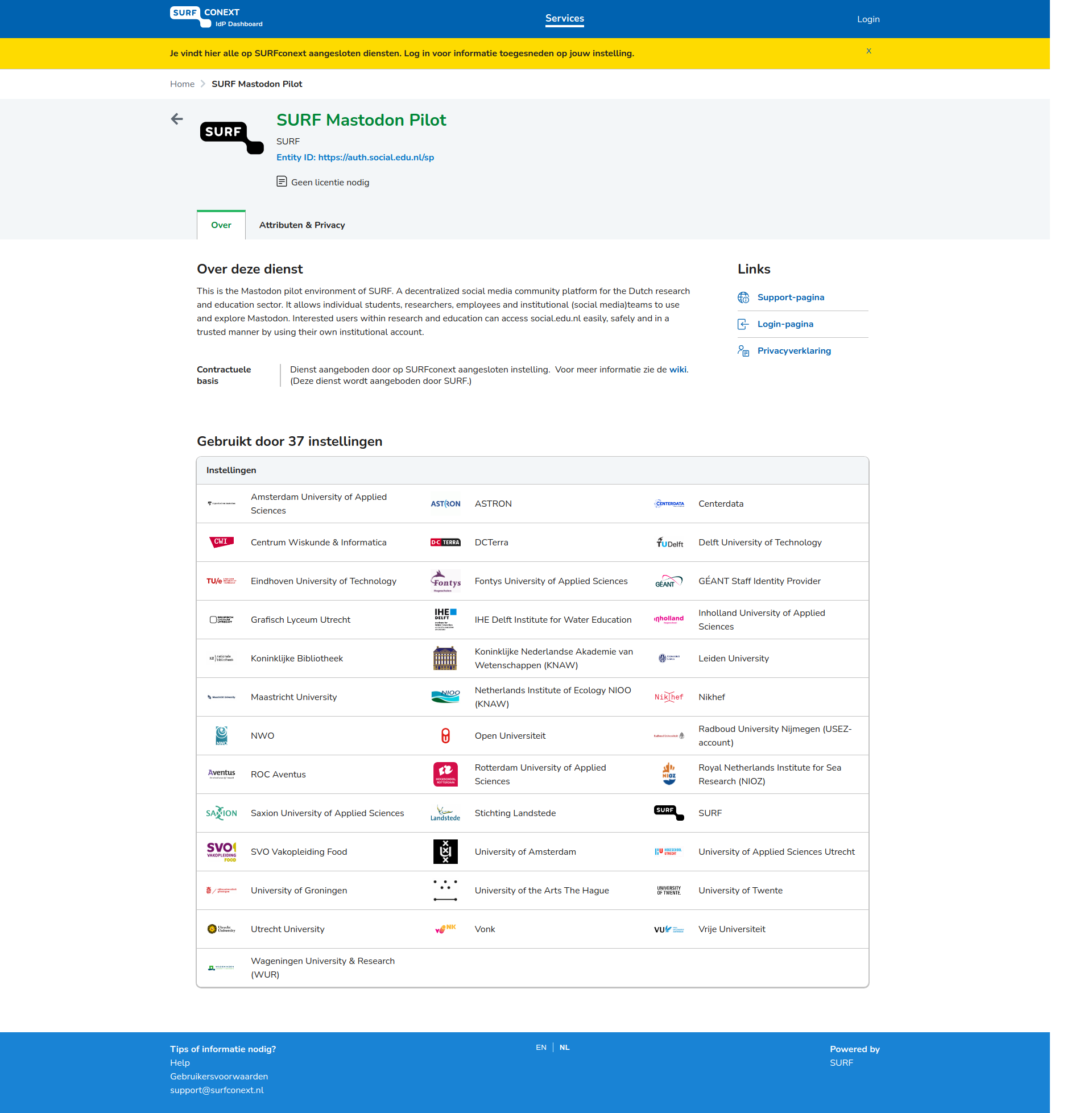Open the wiki link in Contractuele basis
The width and height of the screenshot is (1092, 1113).
pyautogui.click(x=677, y=370)
